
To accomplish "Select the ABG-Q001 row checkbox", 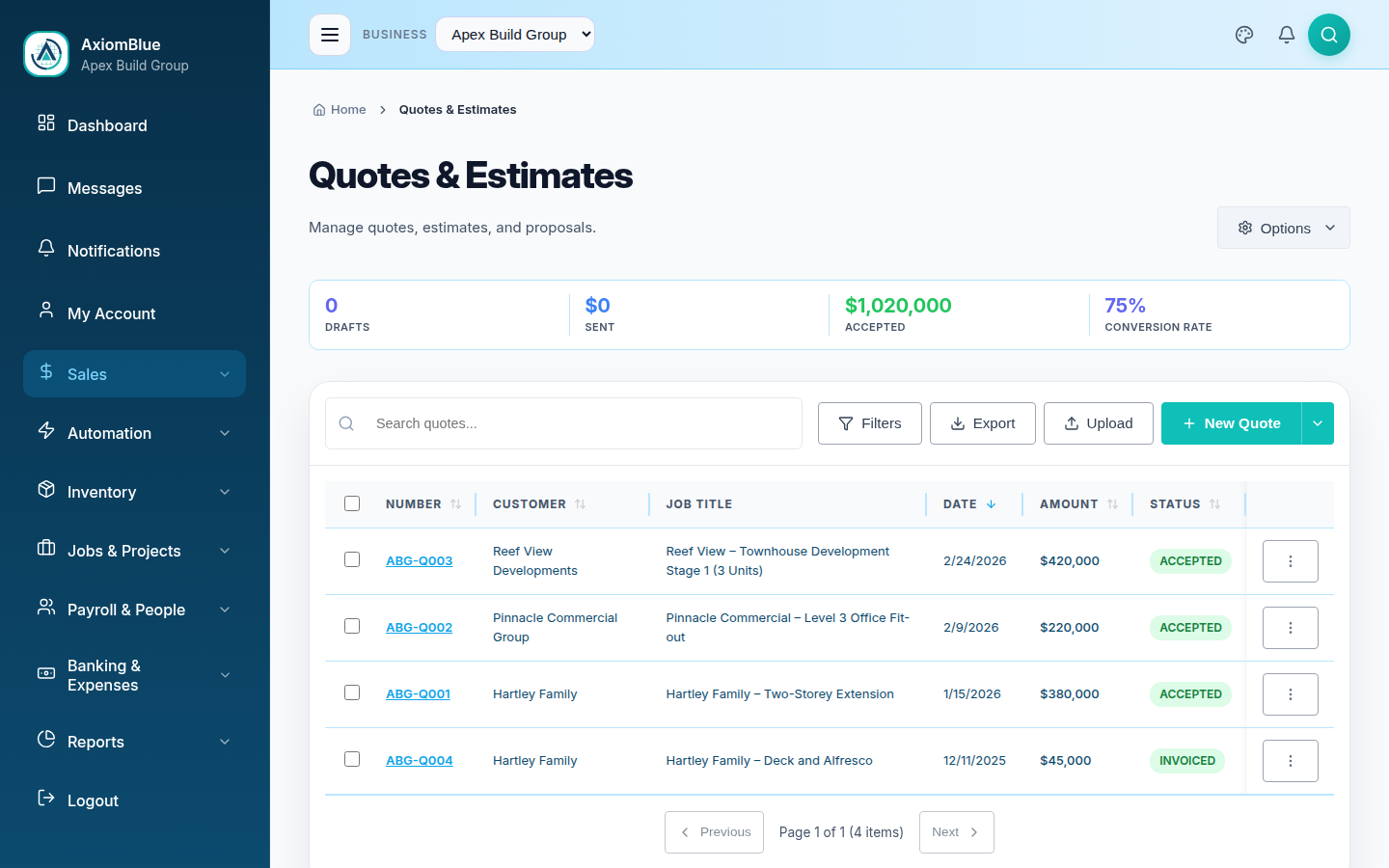I will click(352, 692).
